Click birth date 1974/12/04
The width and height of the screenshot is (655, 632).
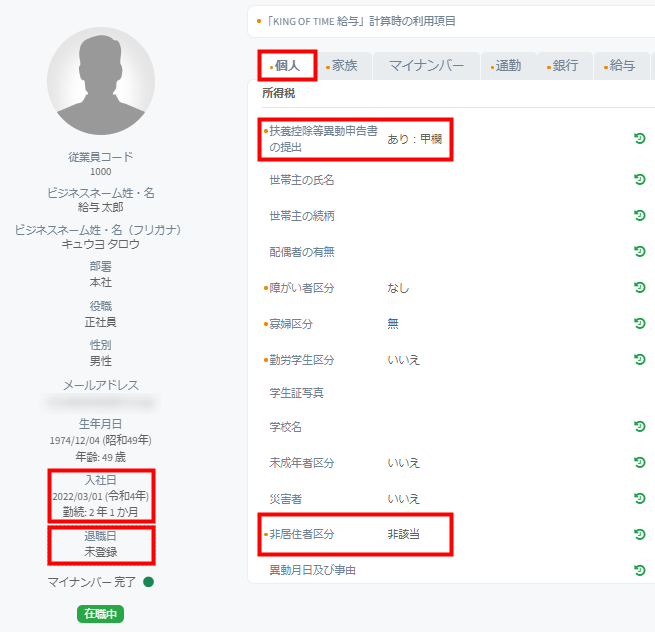75,441
